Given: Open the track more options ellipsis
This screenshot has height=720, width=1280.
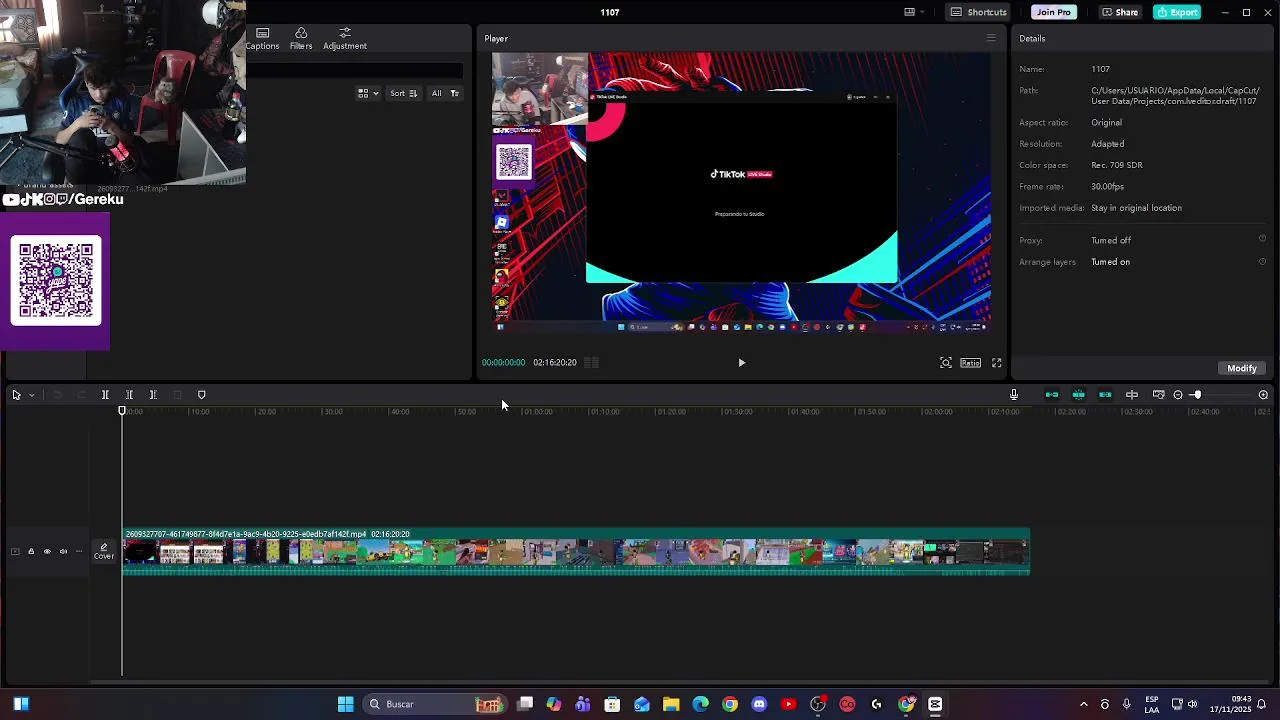Looking at the screenshot, I should [x=79, y=551].
